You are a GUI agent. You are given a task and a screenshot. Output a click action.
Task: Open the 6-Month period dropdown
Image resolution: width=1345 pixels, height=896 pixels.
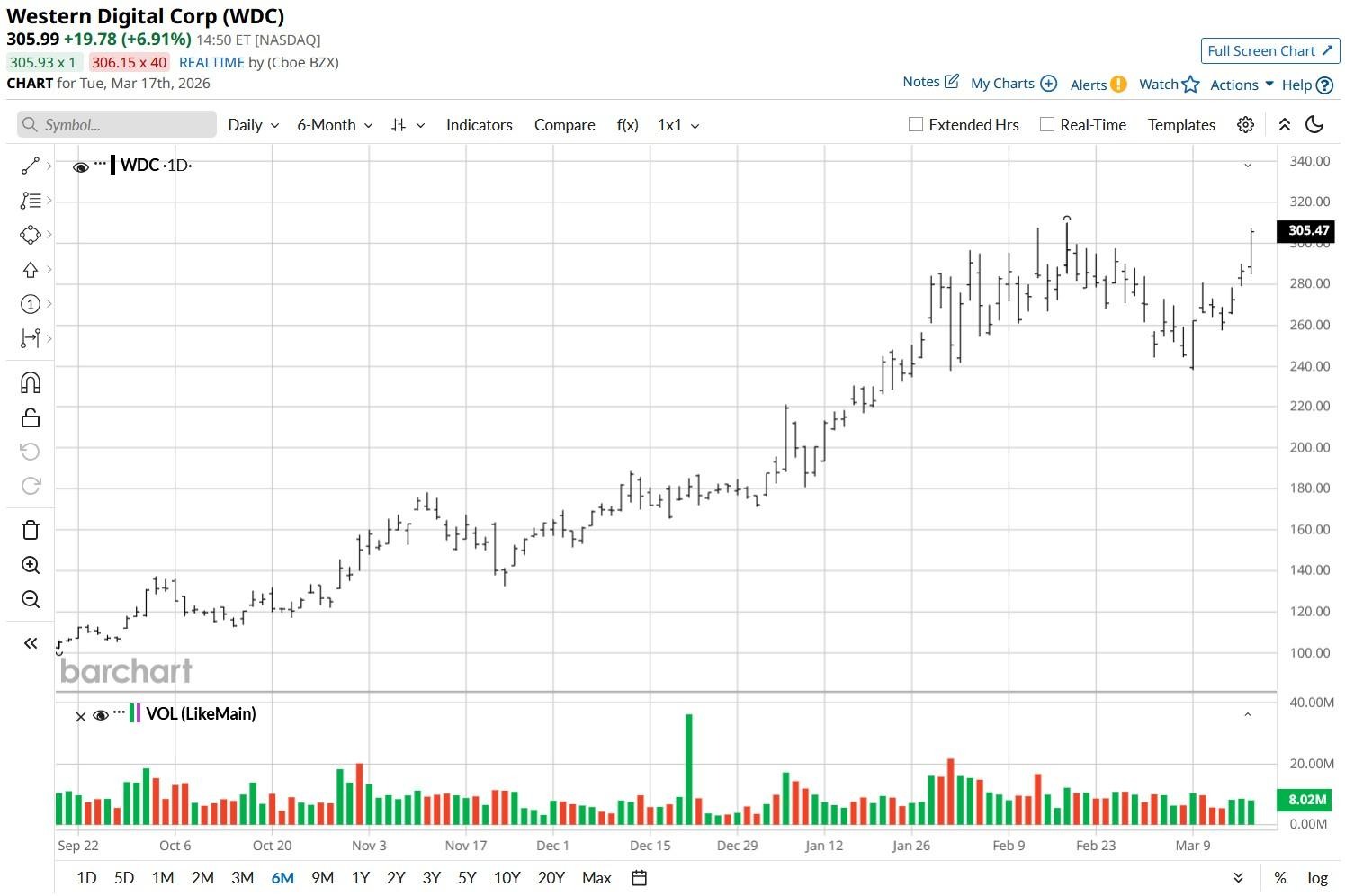point(335,125)
